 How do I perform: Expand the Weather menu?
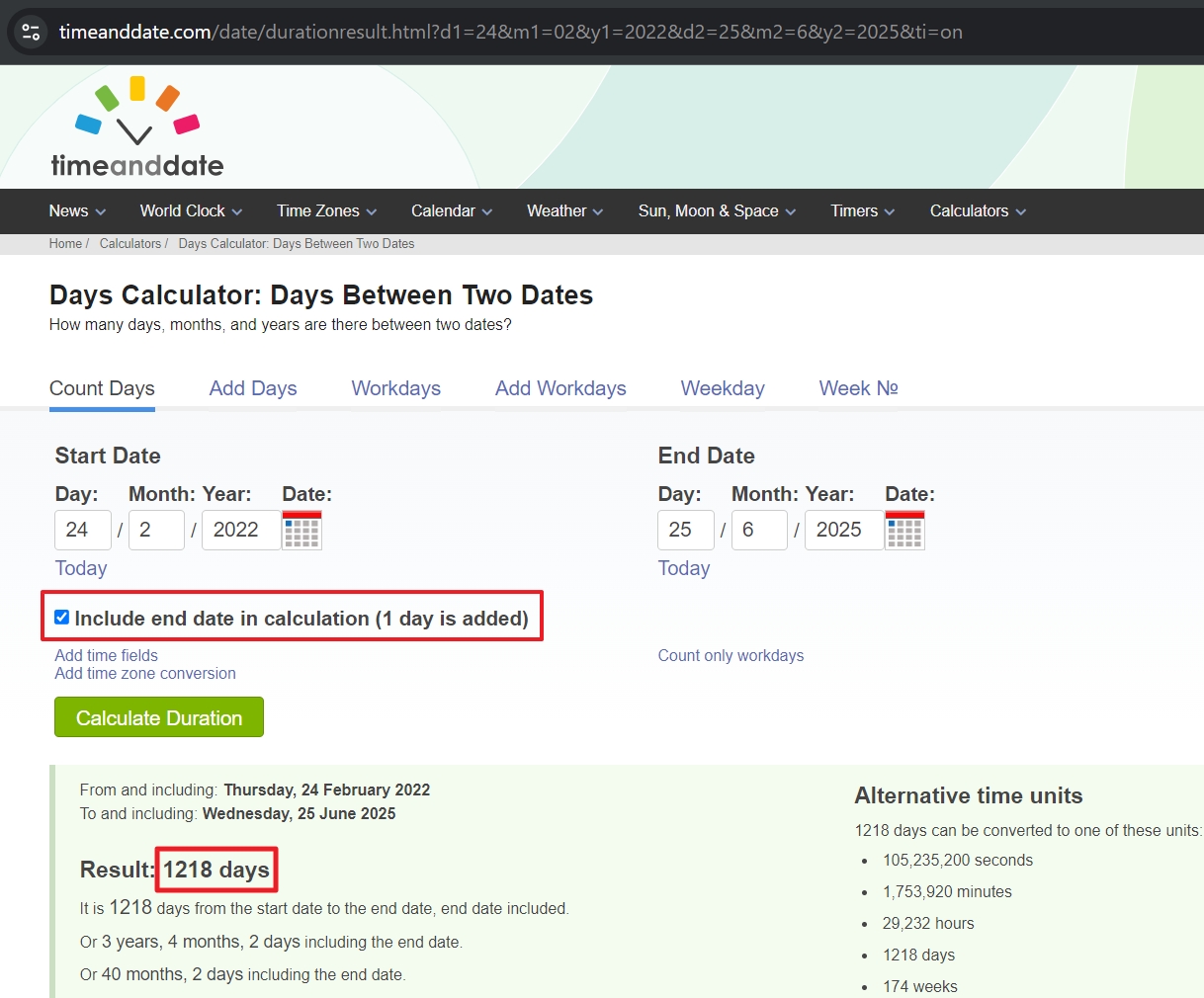click(564, 210)
